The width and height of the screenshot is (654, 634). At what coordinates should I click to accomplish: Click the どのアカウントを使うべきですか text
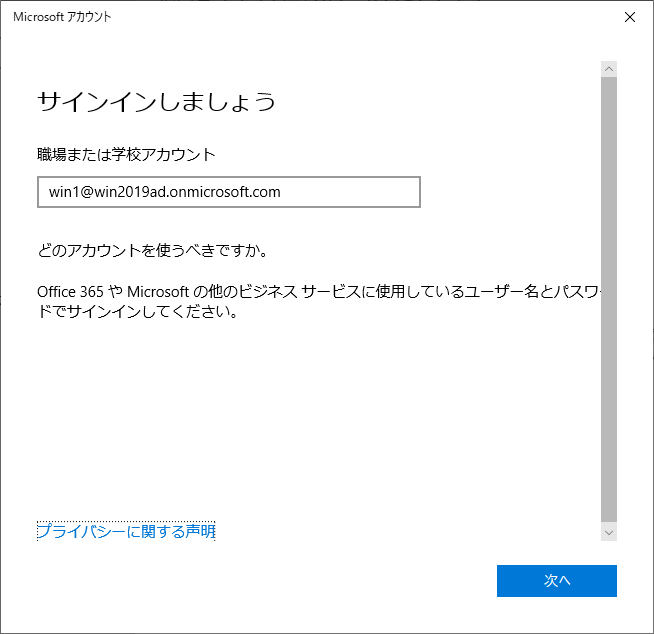click(152, 250)
